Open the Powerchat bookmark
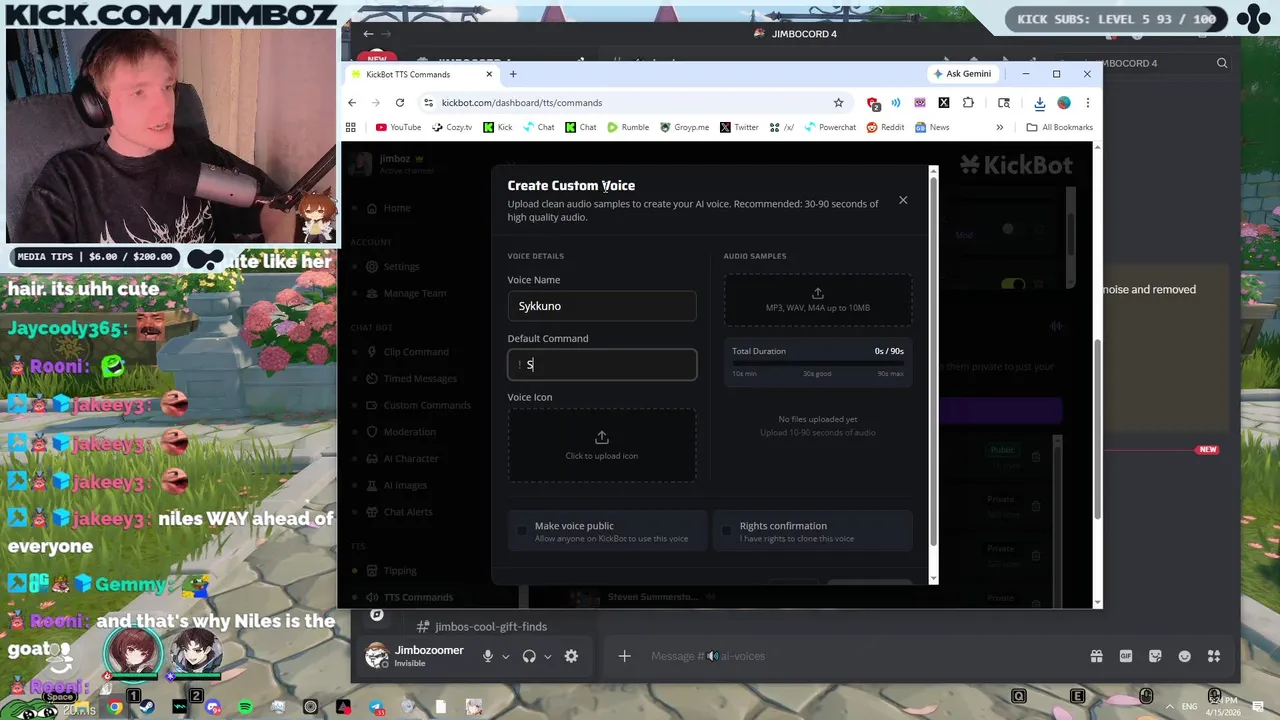The width and height of the screenshot is (1280, 720). pos(829,127)
